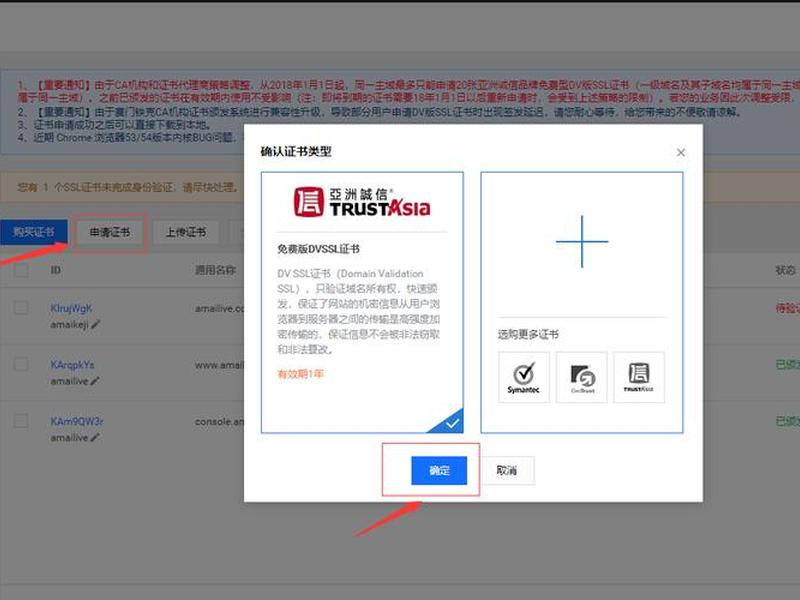
Task: Click the 通用名称 column header
Action: coord(215,270)
